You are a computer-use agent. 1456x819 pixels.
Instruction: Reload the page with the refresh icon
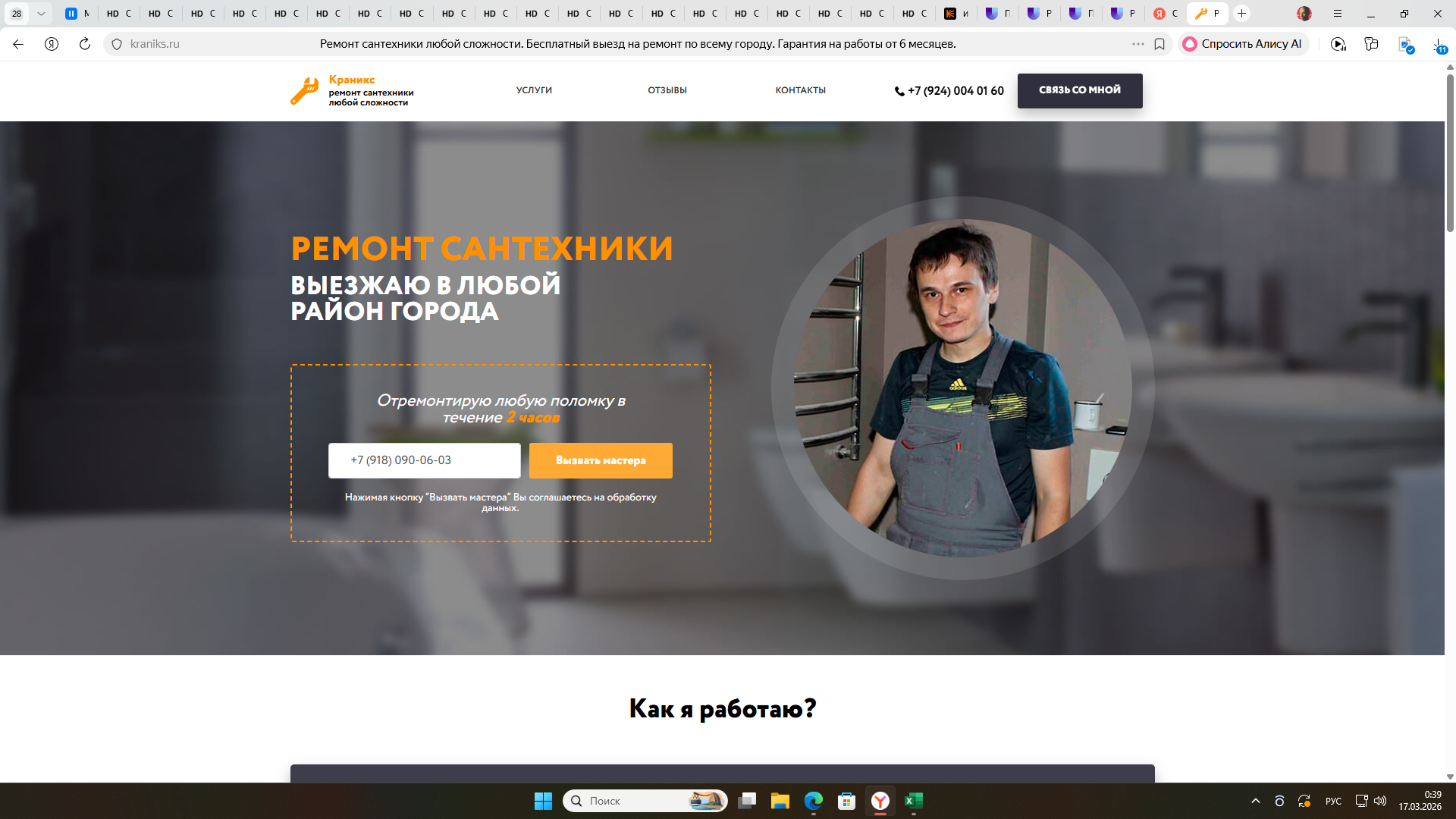tap(85, 44)
